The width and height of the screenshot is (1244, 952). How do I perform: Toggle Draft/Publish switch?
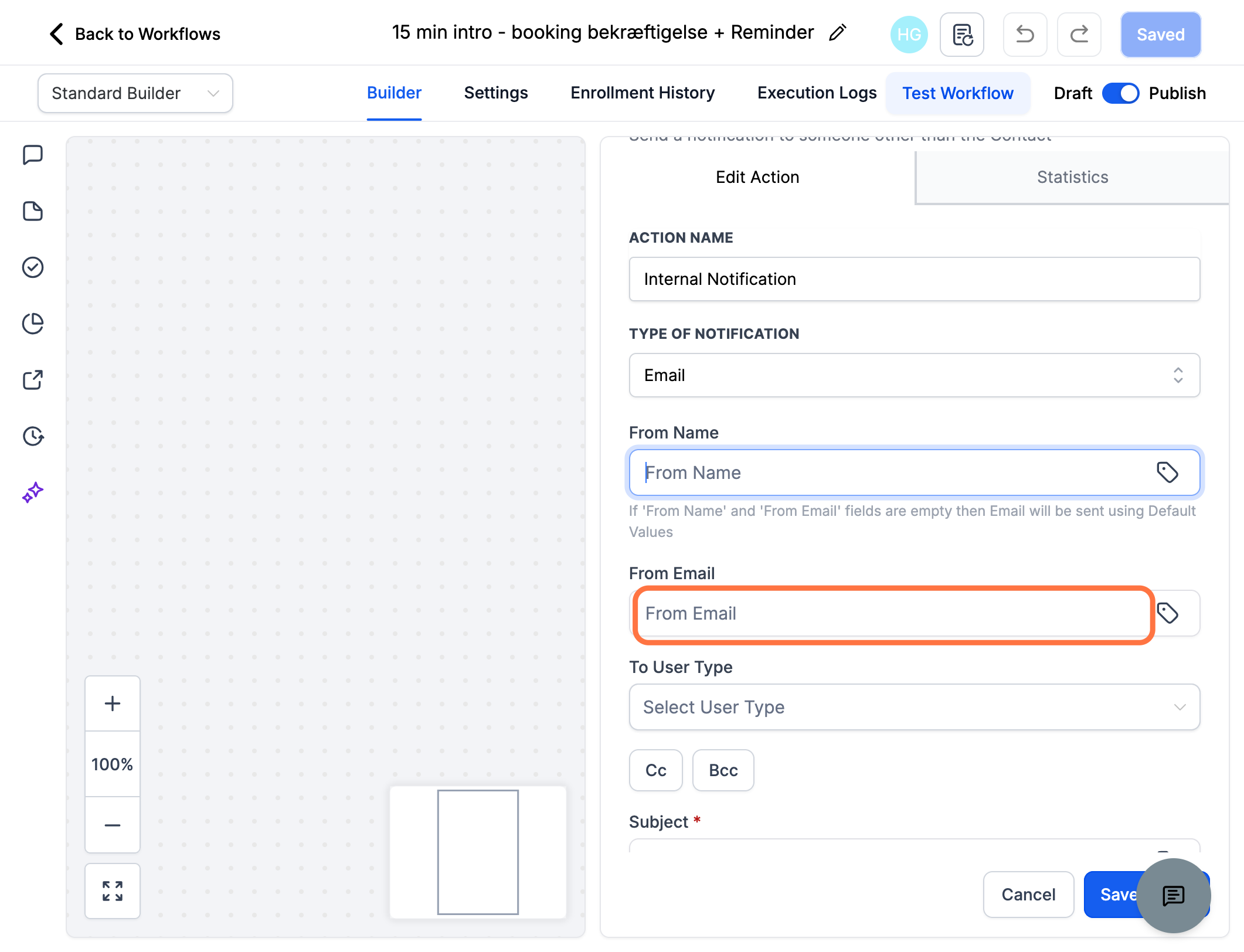coord(1120,93)
